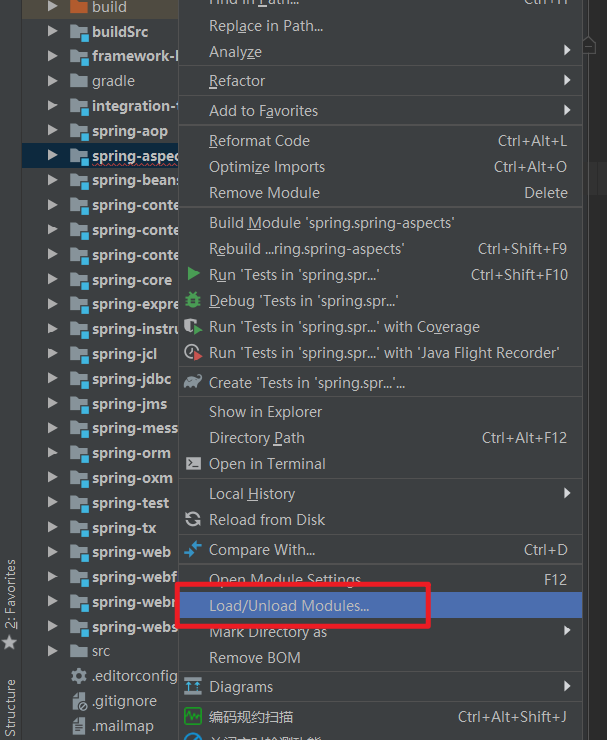Expand the spring-test module arrow
Screen dimensions: 607x740
(53, 502)
